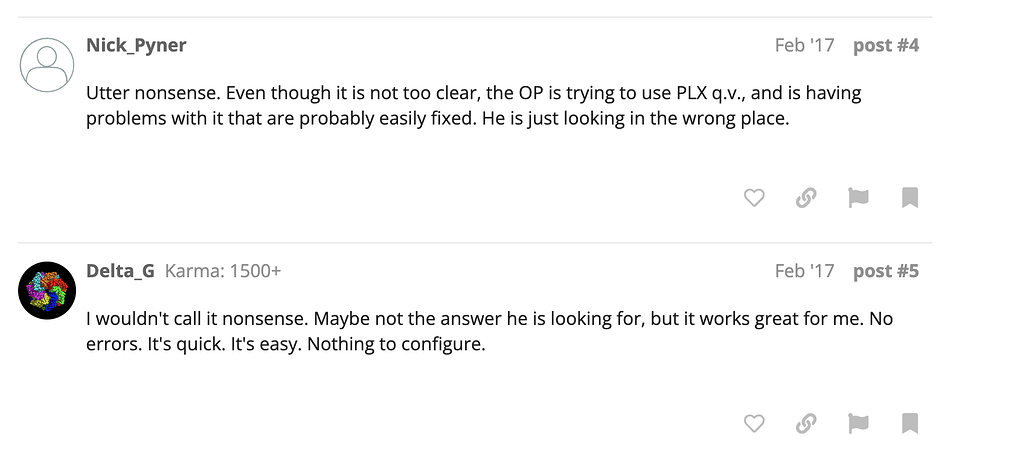Copy share link for post #5
This screenshot has height=465, width=1035.
click(806, 424)
